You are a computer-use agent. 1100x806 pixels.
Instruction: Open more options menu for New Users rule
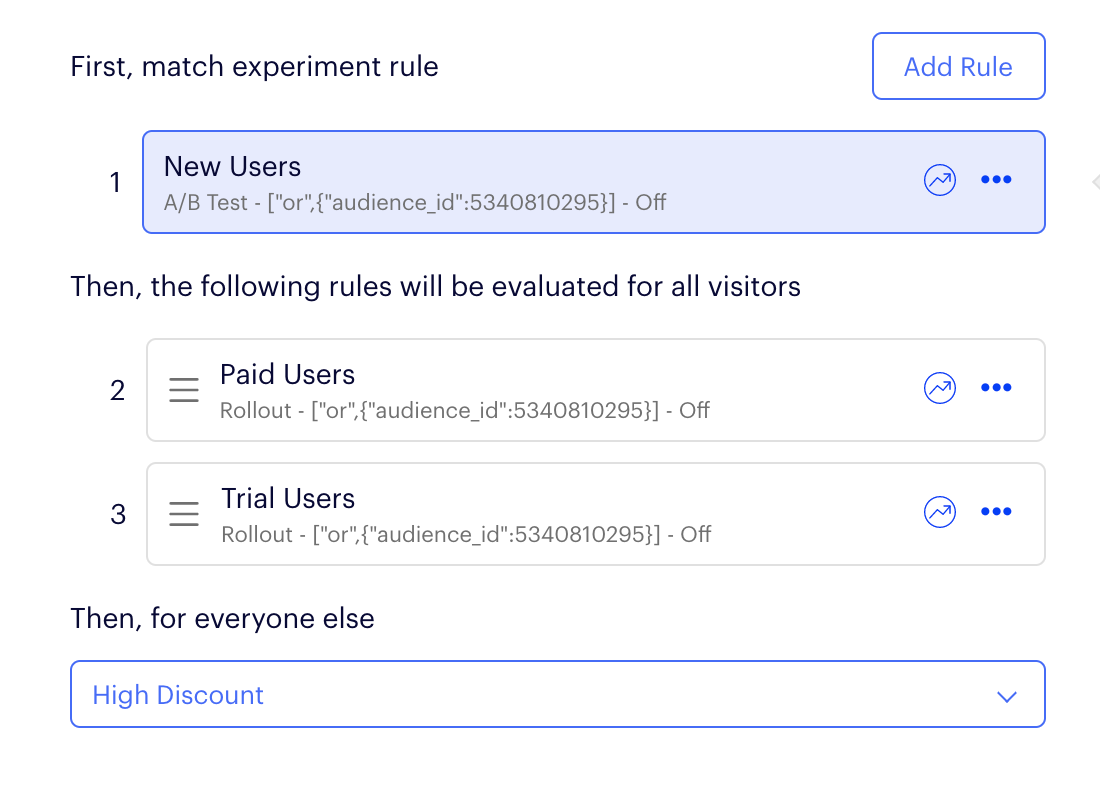tap(995, 180)
